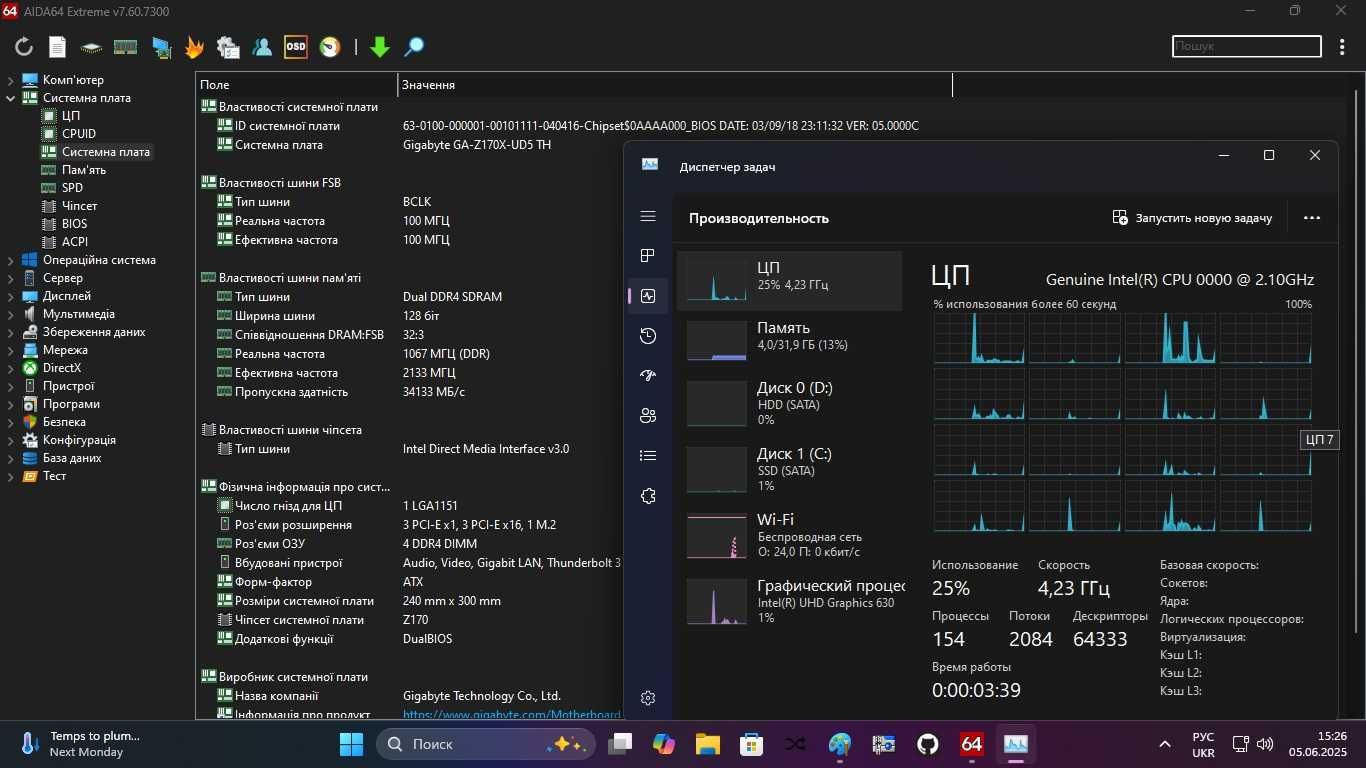Select BIOS in the tree
The height and width of the screenshot is (768, 1366).
click(x=74, y=224)
